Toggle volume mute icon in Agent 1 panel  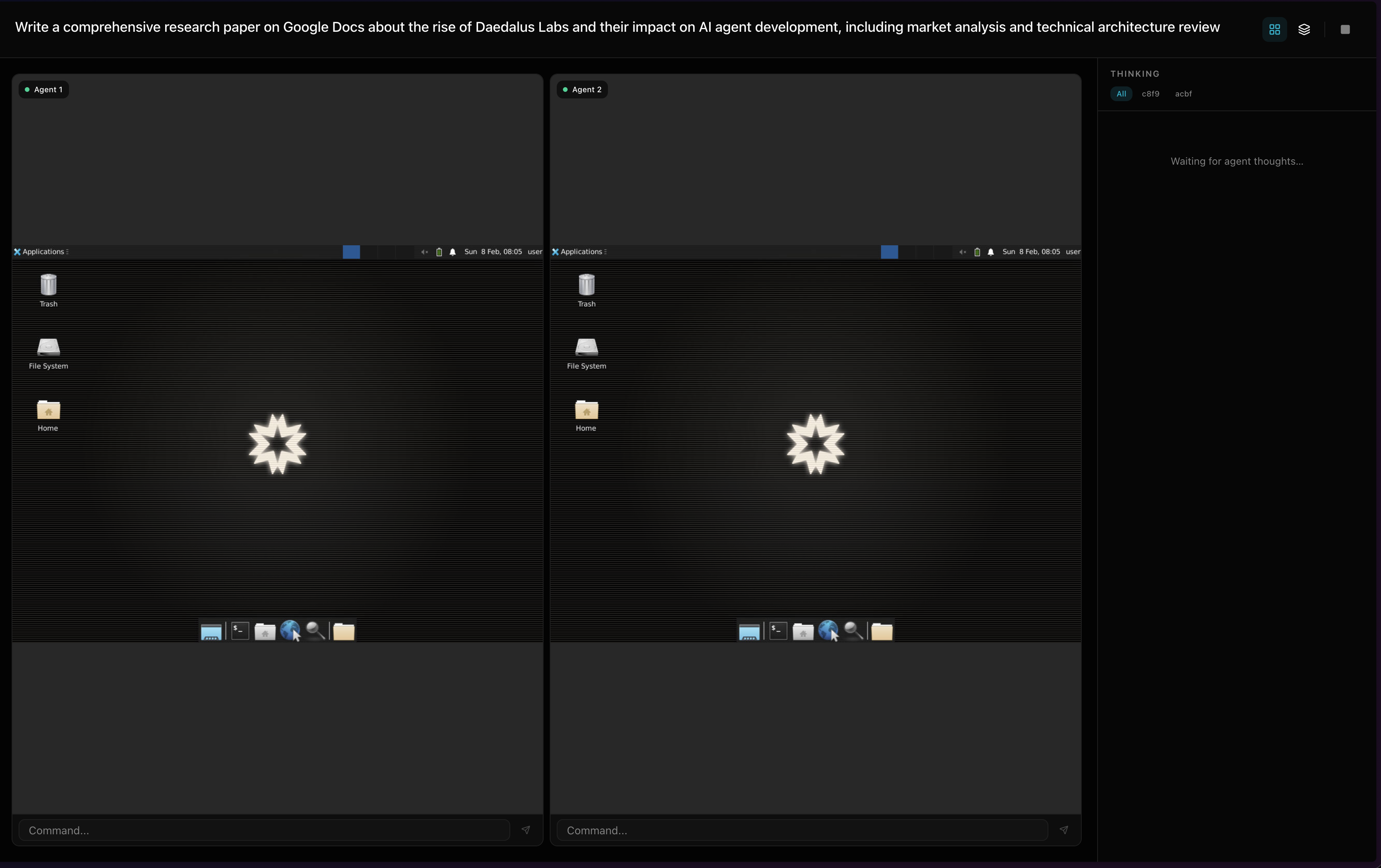tap(425, 252)
